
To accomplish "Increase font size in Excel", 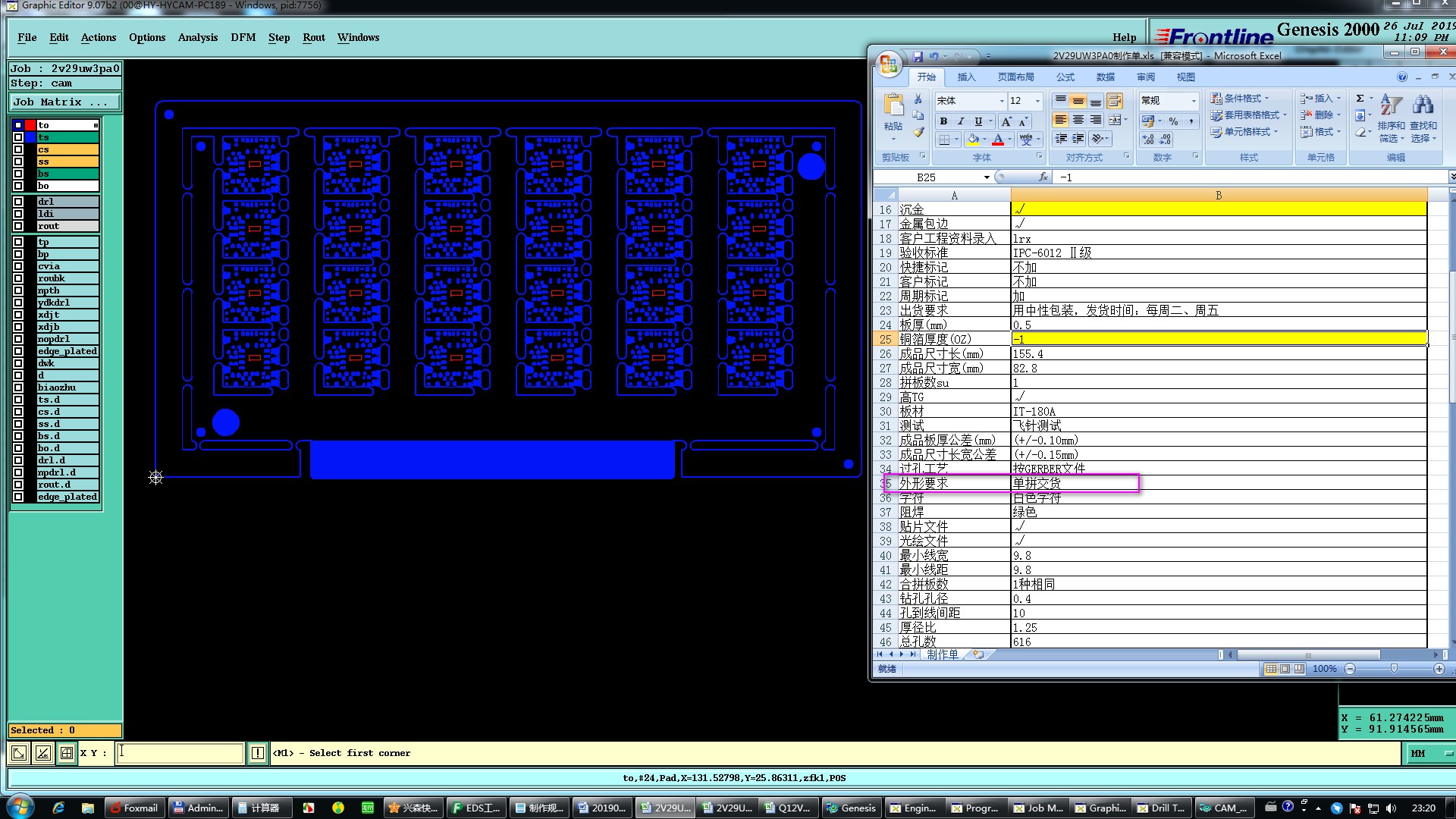I will pyautogui.click(x=1006, y=121).
